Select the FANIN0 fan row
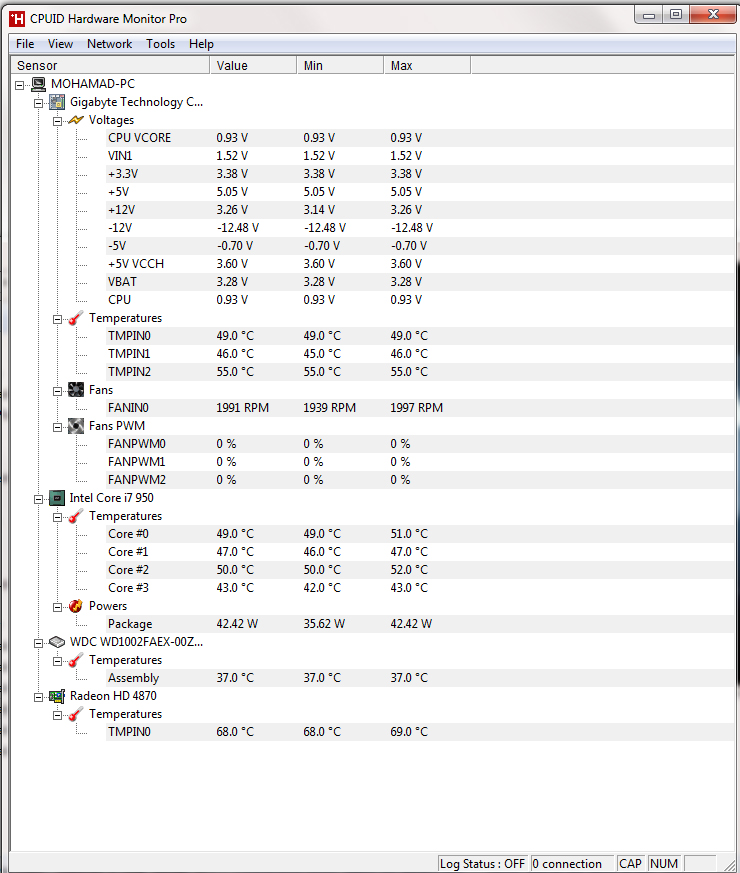The width and height of the screenshot is (740, 873). [420, 408]
